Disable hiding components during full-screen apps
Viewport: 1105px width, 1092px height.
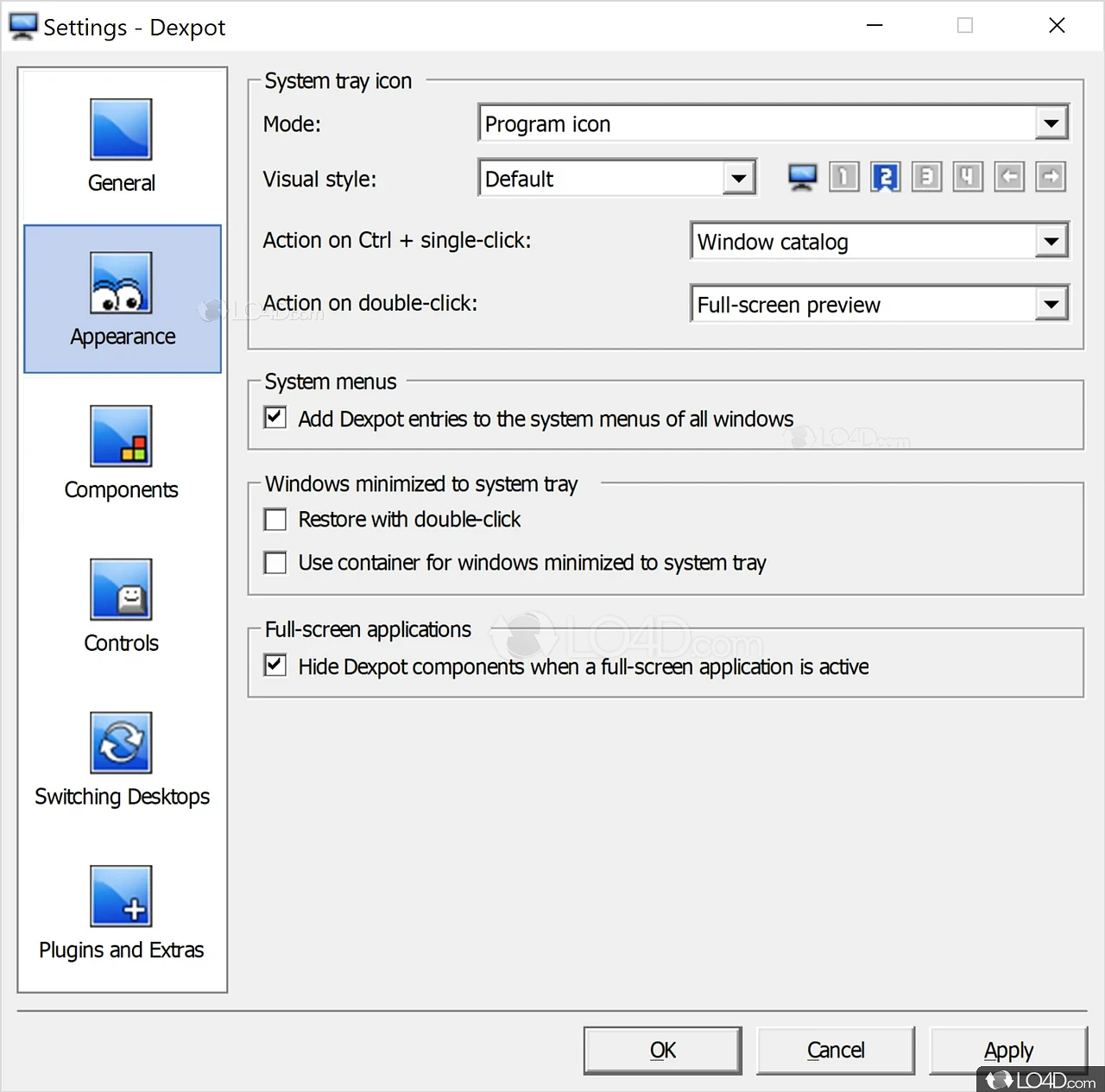tap(275, 665)
